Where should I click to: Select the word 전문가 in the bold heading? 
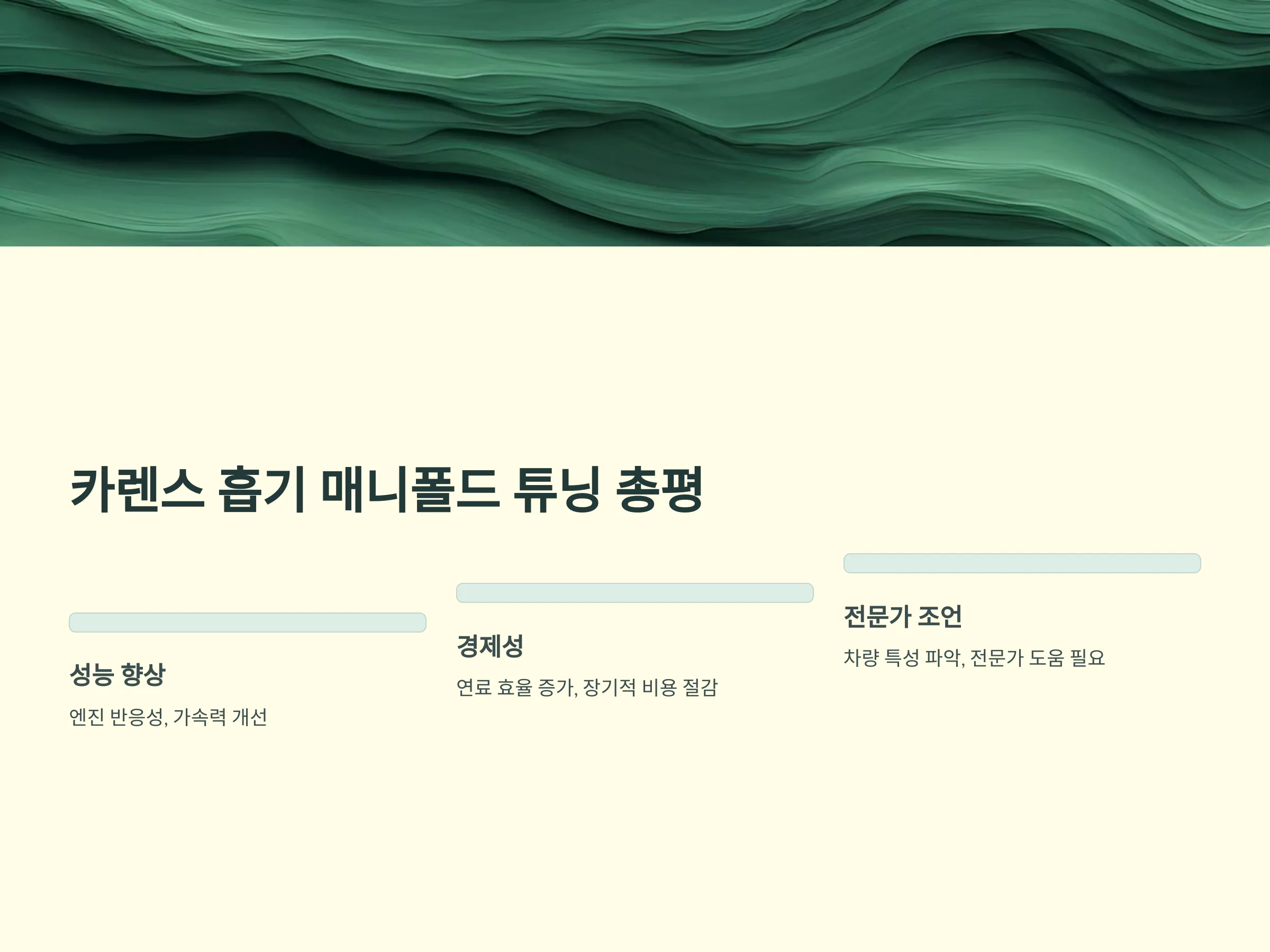click(877, 616)
